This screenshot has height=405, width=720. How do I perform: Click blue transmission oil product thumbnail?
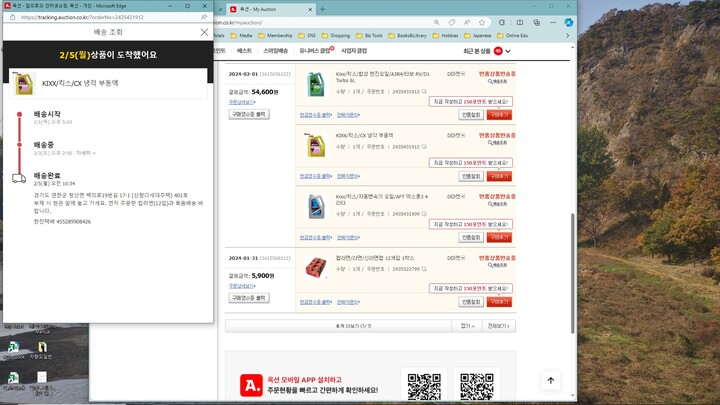click(316, 207)
